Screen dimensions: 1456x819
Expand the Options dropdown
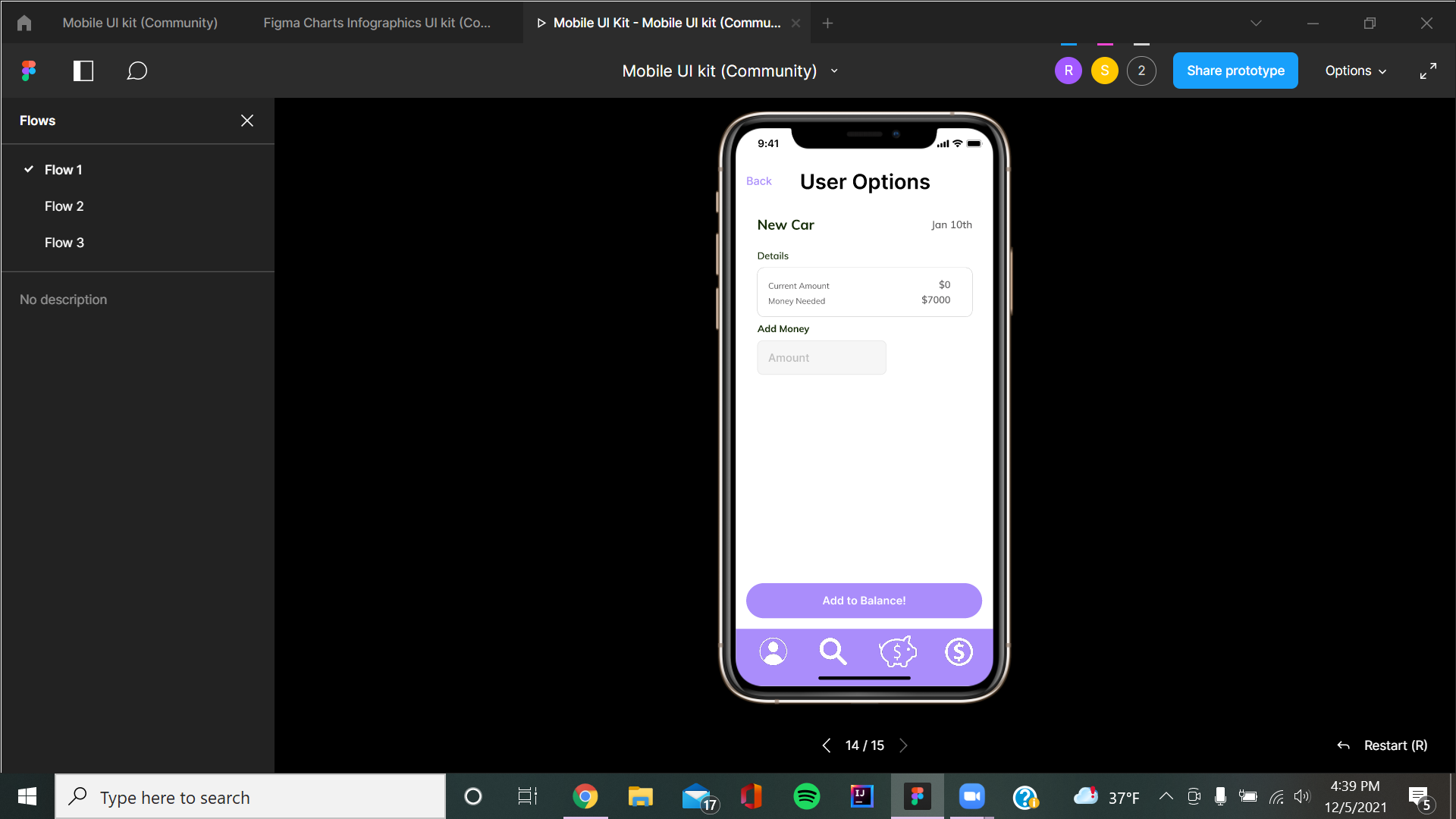point(1356,71)
